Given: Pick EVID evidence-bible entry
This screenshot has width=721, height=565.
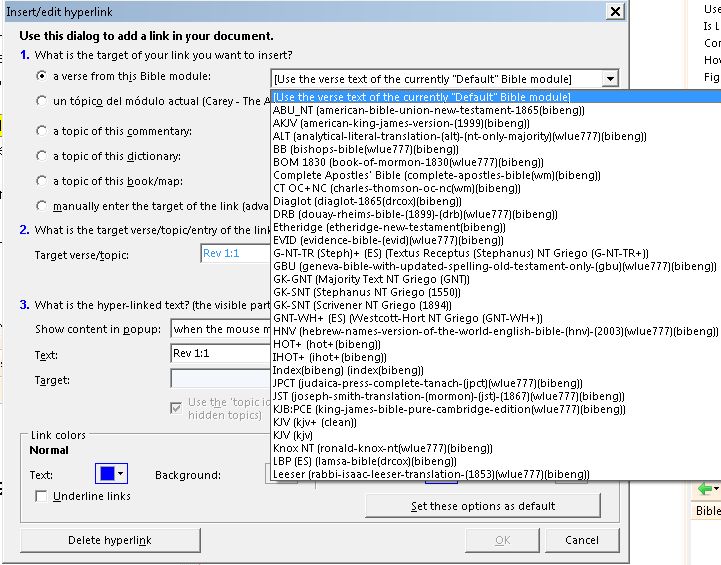Looking at the screenshot, I should [497, 240].
